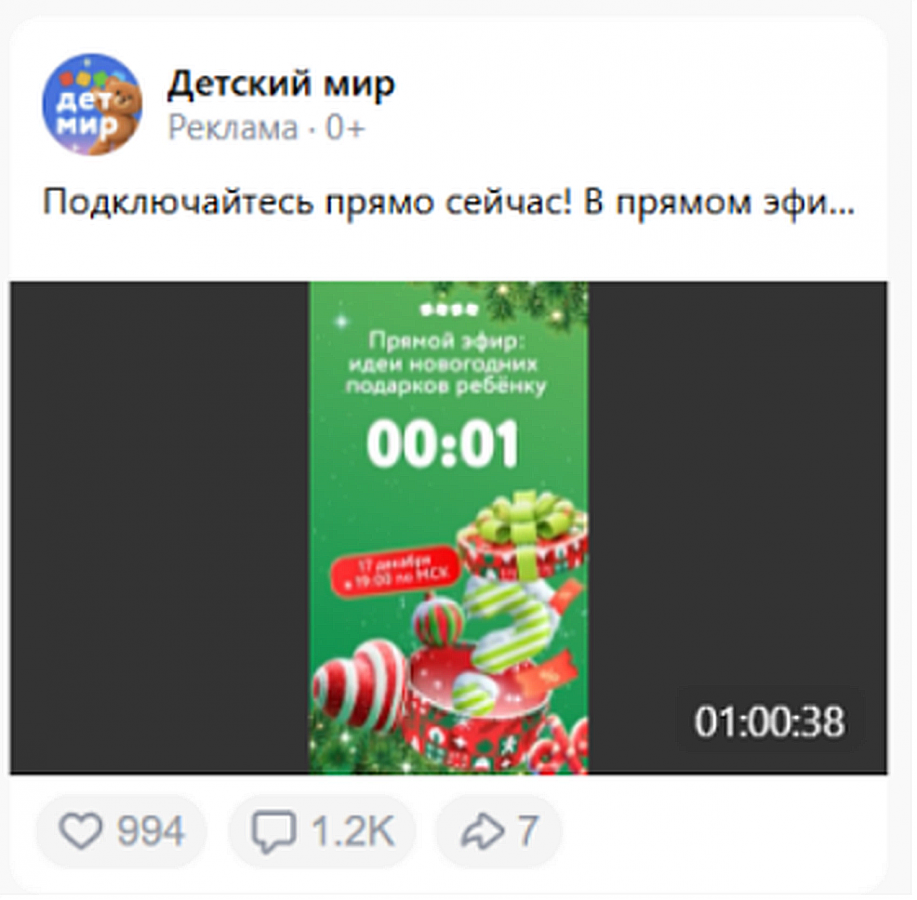The width and height of the screenshot is (917, 900).
Task: Click the share count 7
Action: coord(528,831)
